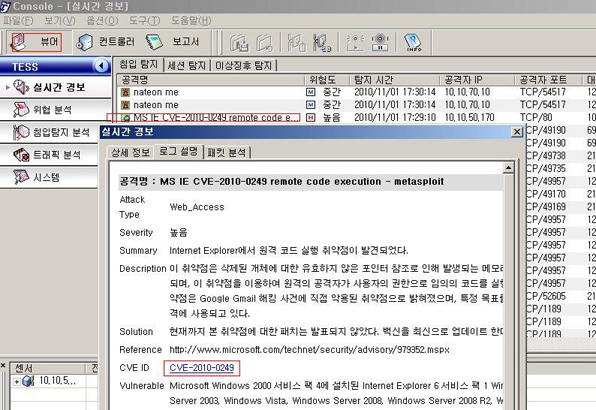Image resolution: width=596 pixels, height=410 pixels.
Task: Select 위협 분석 in the sidebar
Action: tap(55, 110)
